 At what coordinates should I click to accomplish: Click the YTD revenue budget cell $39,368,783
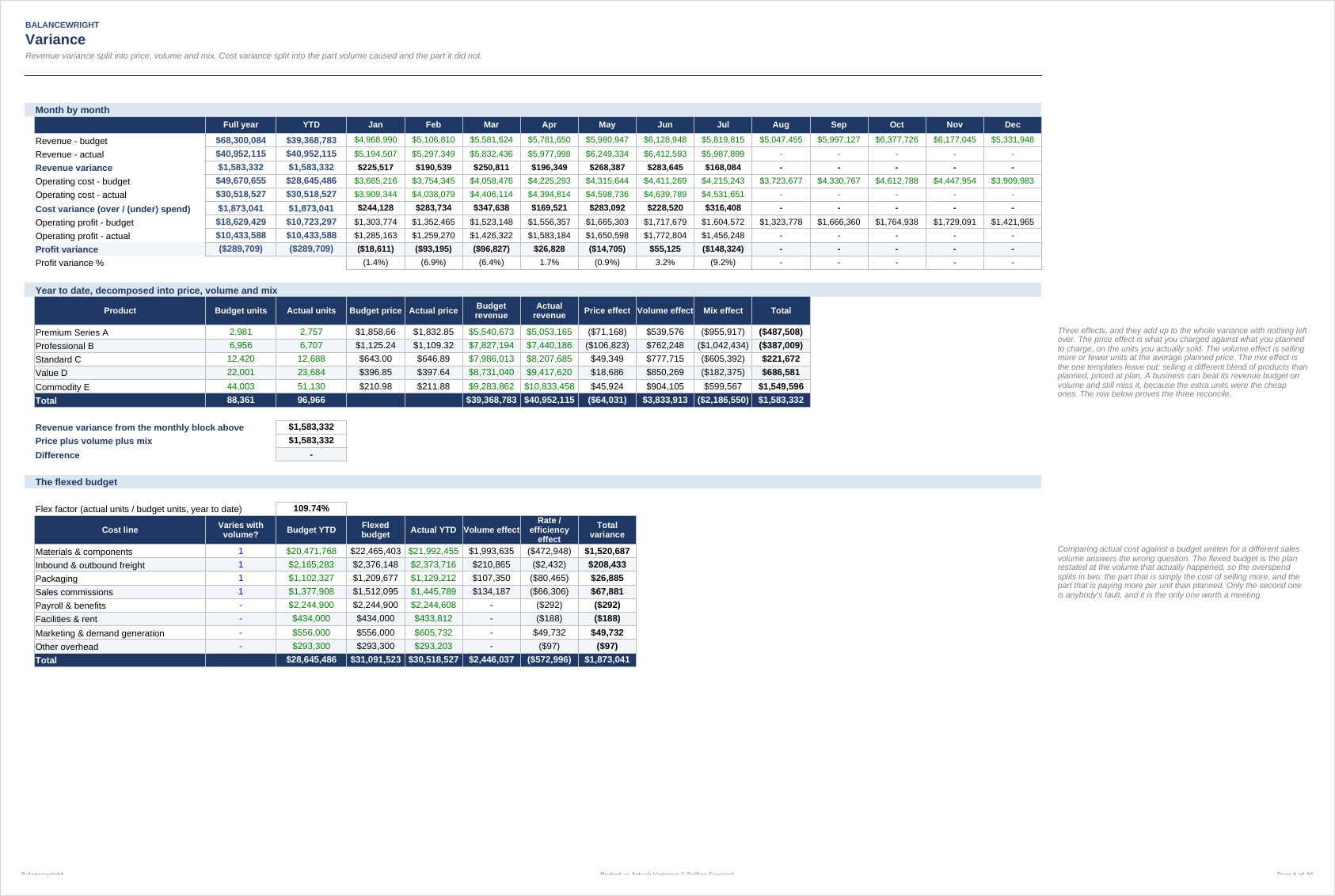pos(311,140)
